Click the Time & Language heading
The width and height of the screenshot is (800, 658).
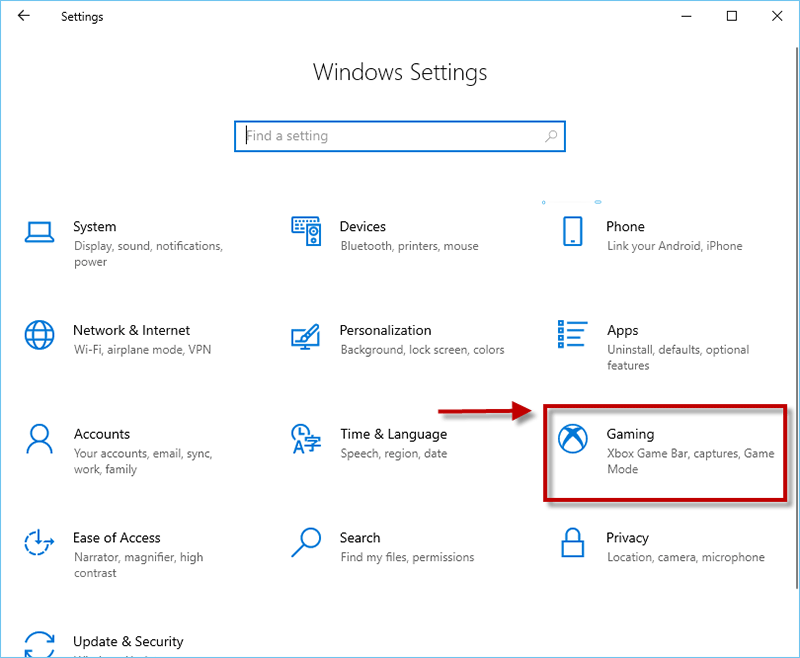tap(393, 435)
